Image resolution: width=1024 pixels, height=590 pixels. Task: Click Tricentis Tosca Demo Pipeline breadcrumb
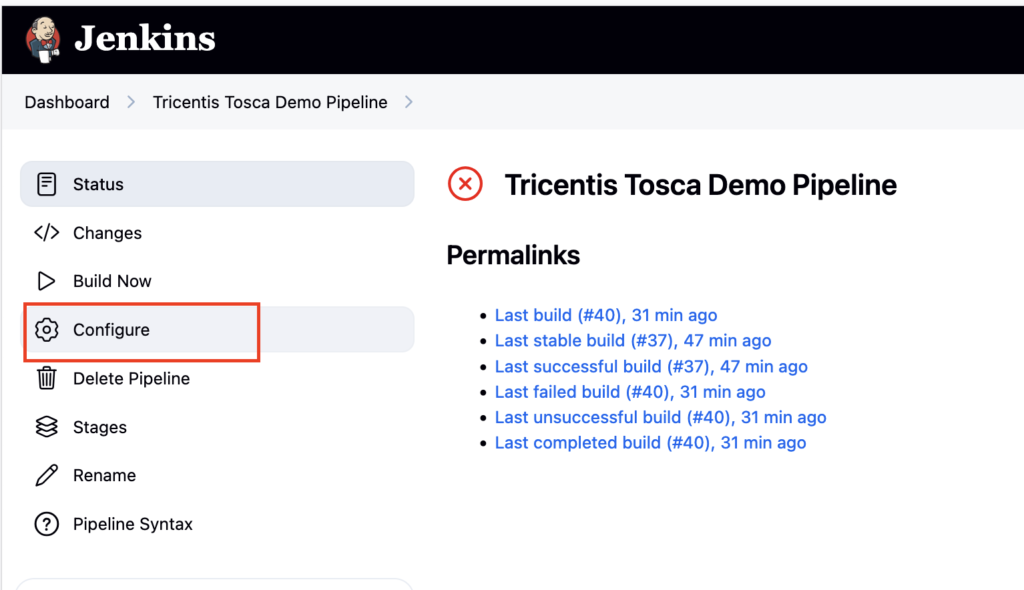coord(270,103)
